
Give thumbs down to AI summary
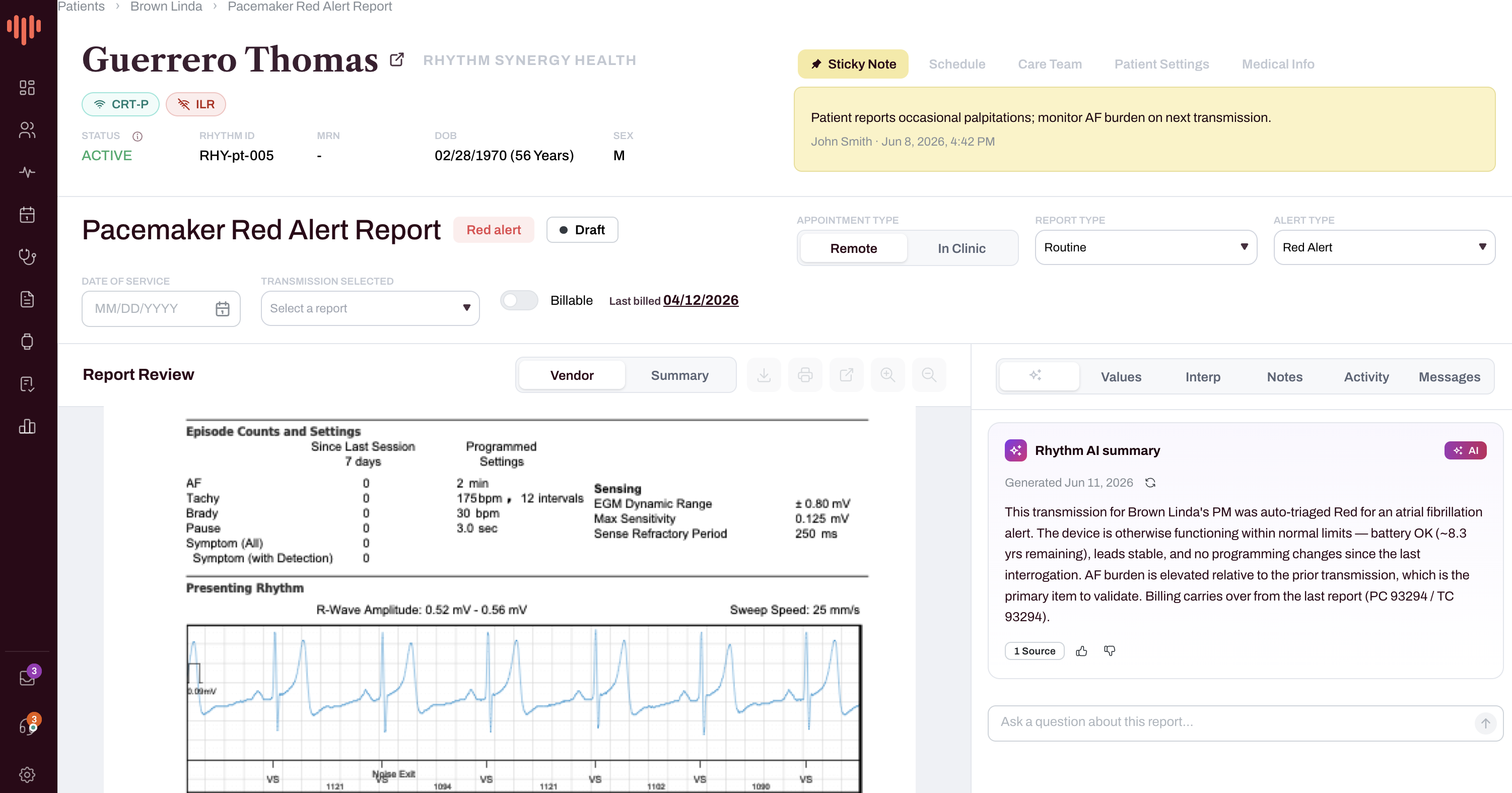click(x=1110, y=651)
